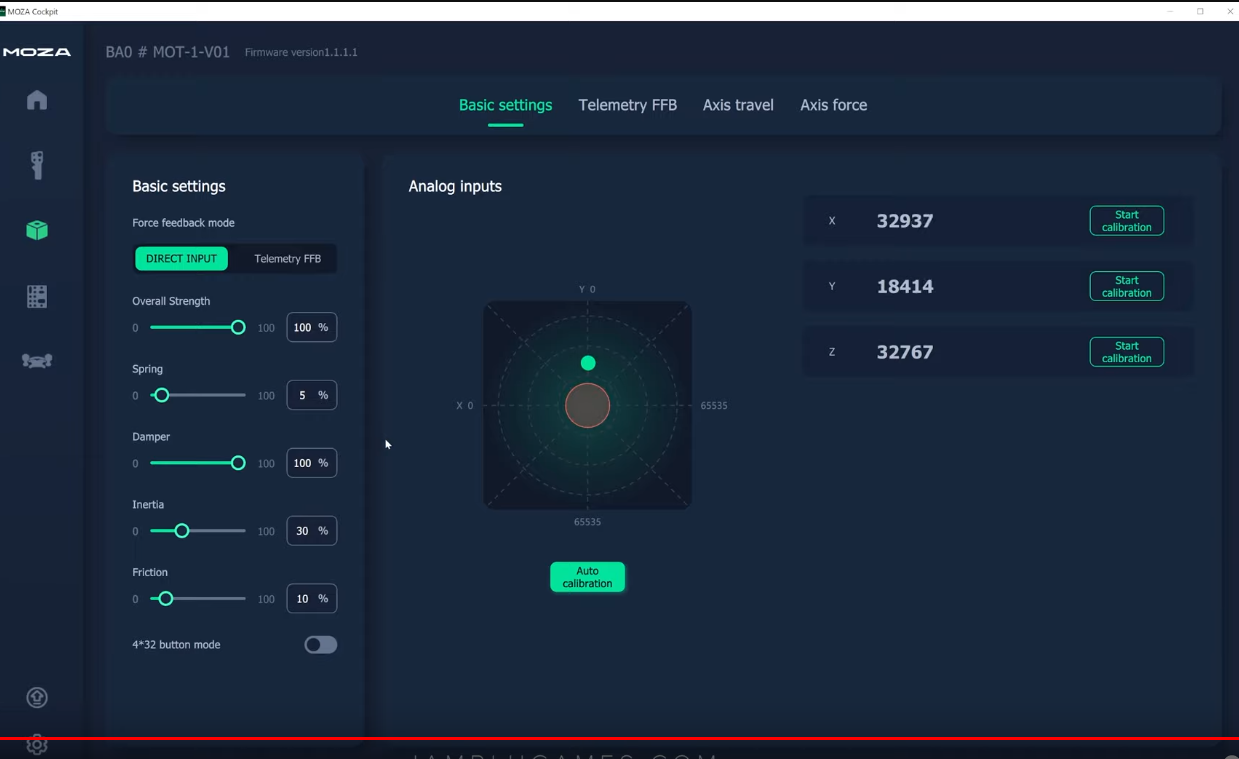
Task: Start calibration for the X axis
Action: click(x=1126, y=220)
